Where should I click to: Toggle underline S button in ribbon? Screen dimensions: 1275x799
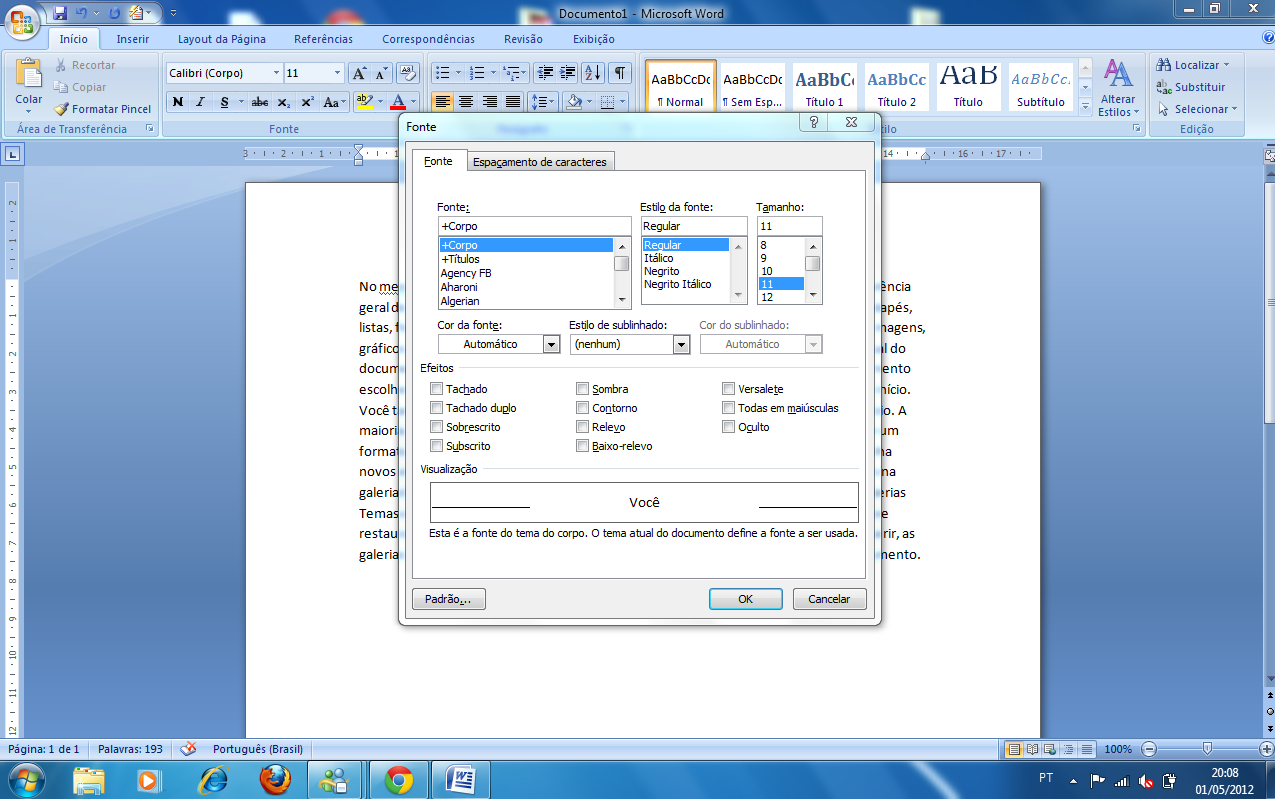point(225,102)
